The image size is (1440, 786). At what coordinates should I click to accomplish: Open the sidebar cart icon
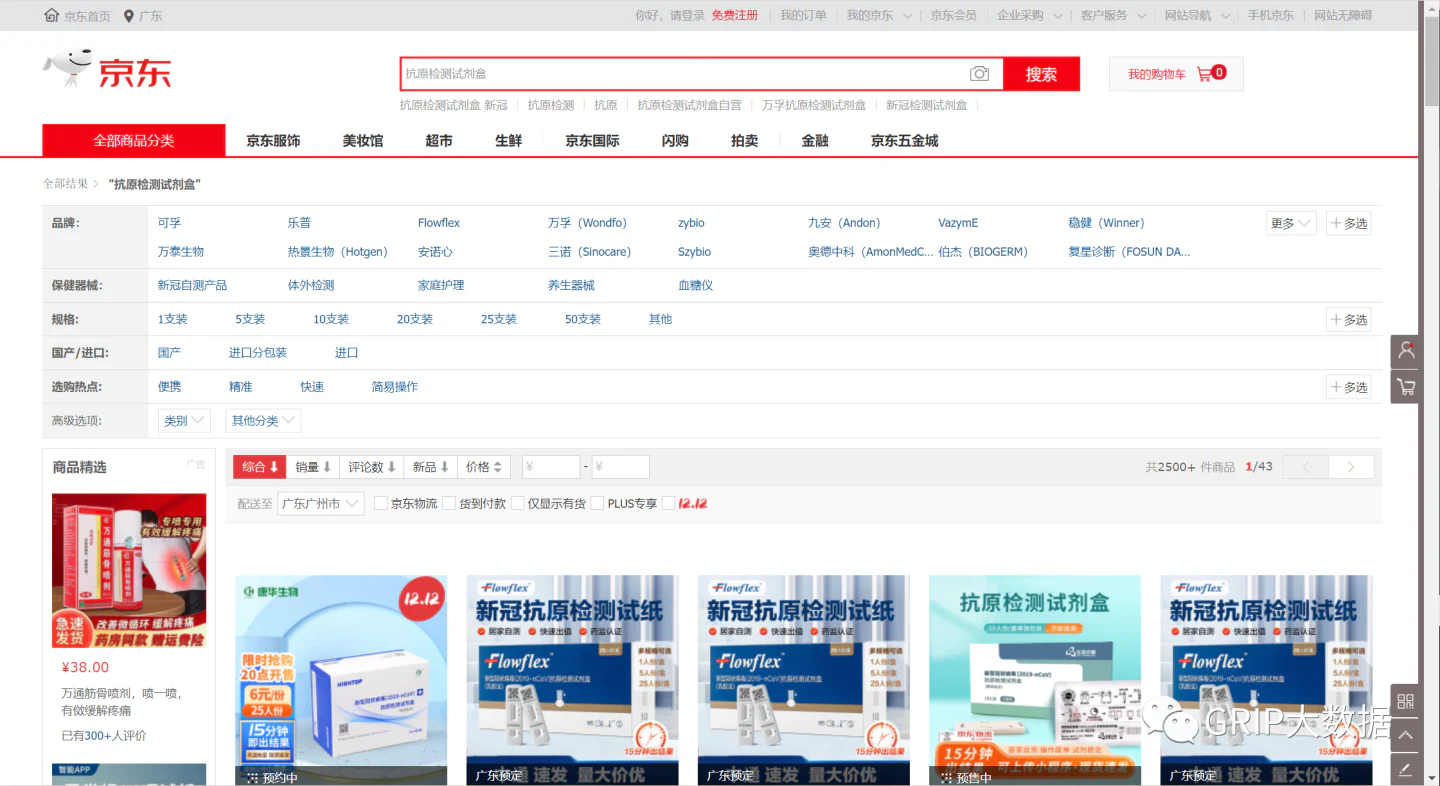click(1406, 386)
